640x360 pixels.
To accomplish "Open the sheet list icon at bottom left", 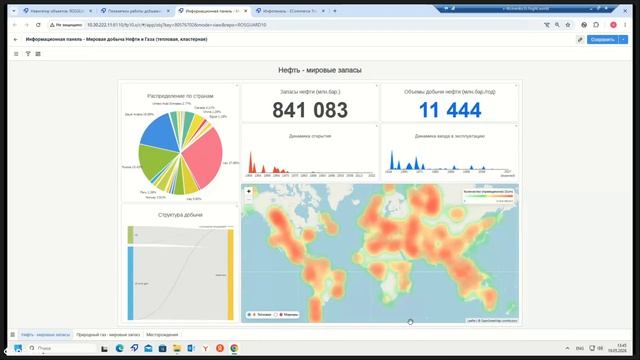I will pos(13,335).
